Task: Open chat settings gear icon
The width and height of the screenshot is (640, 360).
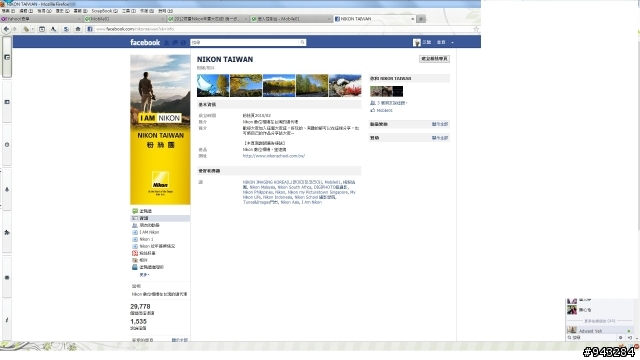Action: [x=620, y=338]
